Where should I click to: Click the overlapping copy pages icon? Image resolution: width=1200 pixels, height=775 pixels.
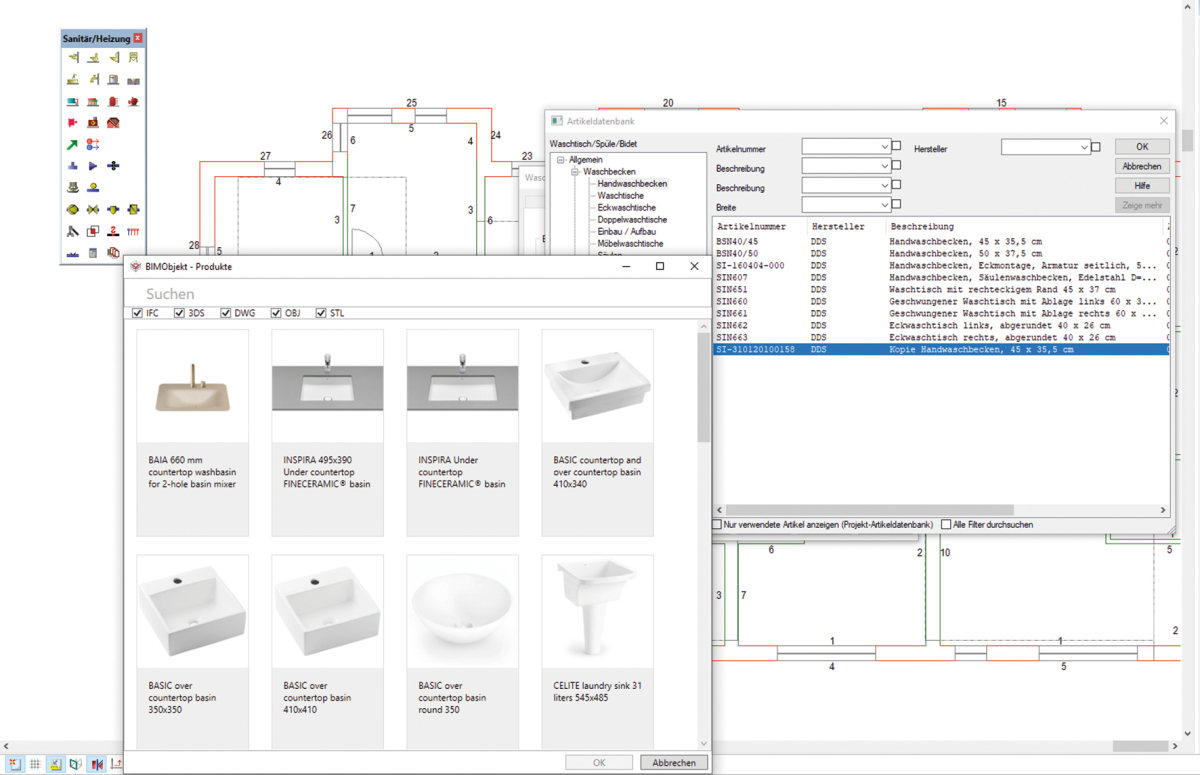(113, 253)
